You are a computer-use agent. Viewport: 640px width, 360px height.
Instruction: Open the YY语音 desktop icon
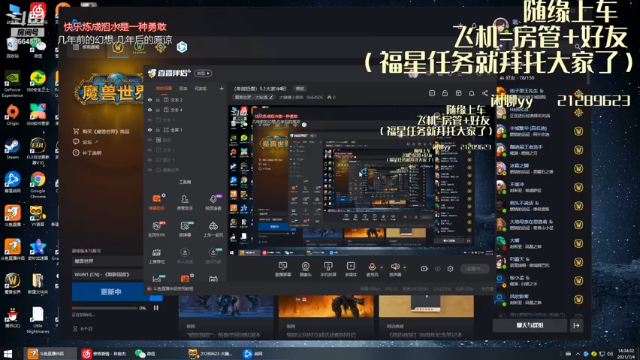point(38,216)
